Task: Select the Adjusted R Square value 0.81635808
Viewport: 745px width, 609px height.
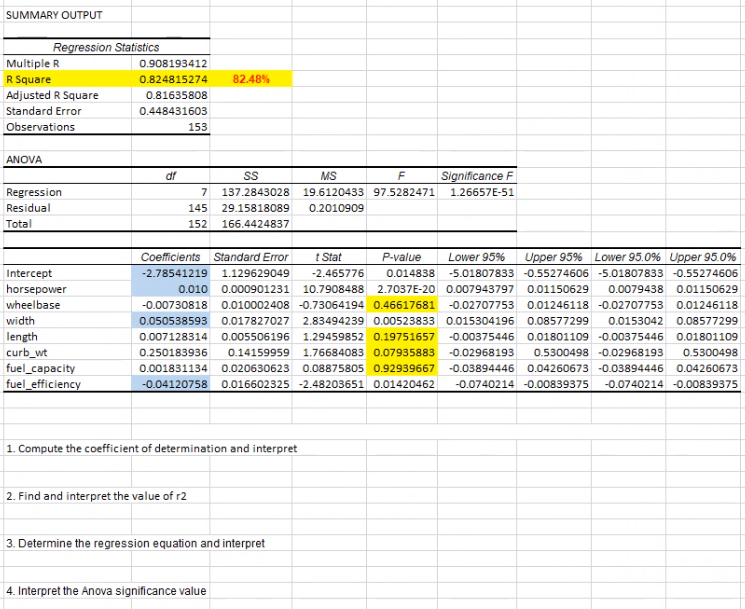Action: point(176,95)
